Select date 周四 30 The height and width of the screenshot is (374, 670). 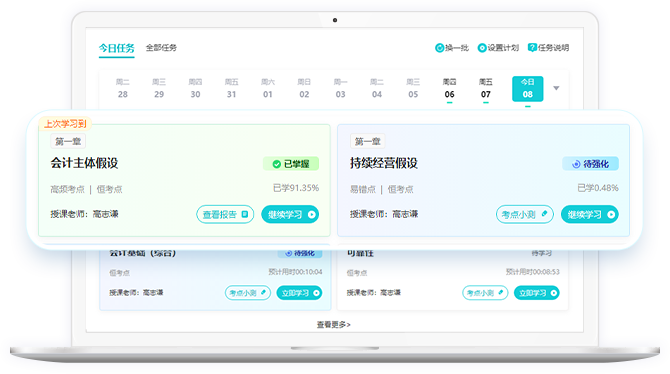tap(195, 88)
